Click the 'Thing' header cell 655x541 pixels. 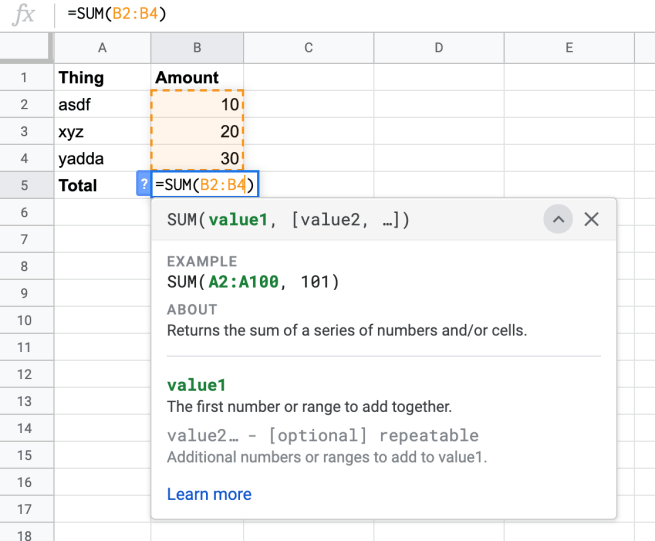[x=102, y=77]
